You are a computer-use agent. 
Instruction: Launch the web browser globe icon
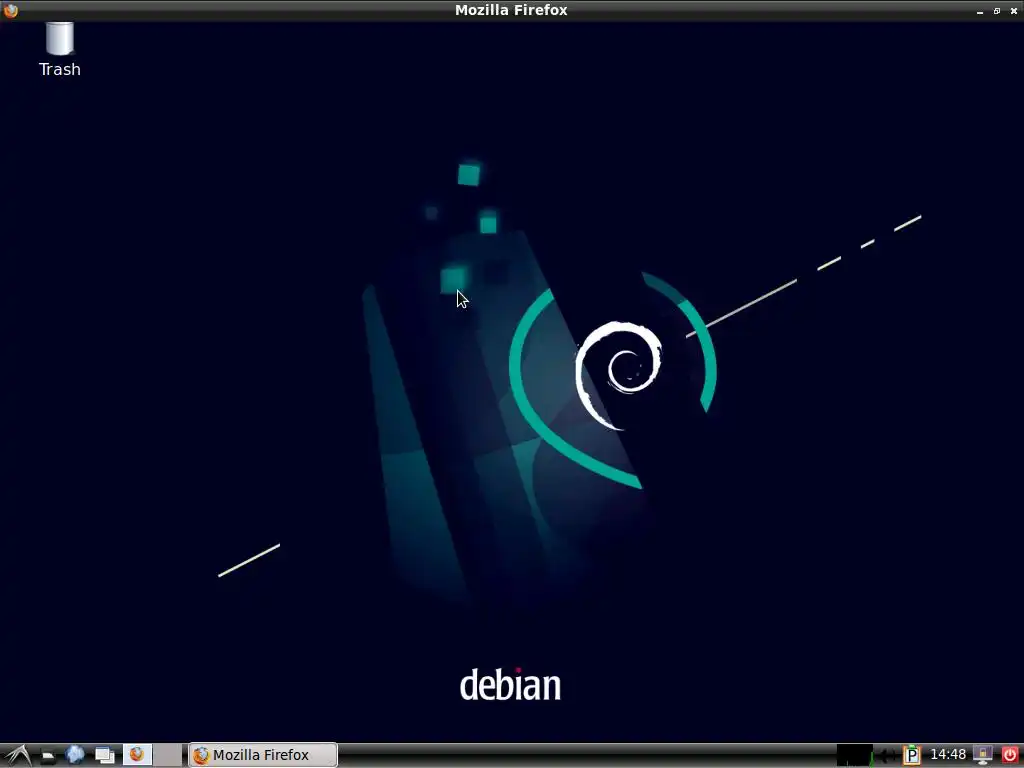click(75, 755)
